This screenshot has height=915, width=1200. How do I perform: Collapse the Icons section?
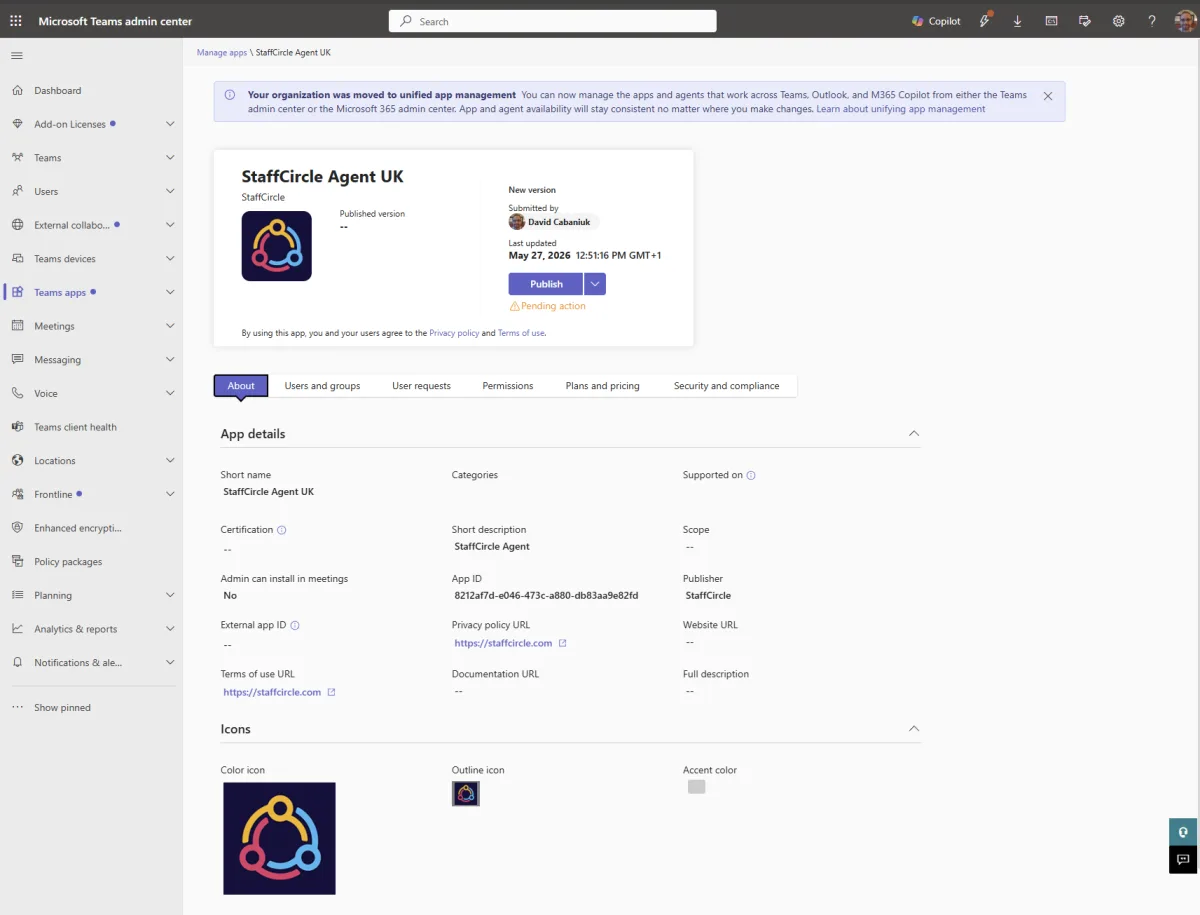pyautogui.click(x=913, y=729)
